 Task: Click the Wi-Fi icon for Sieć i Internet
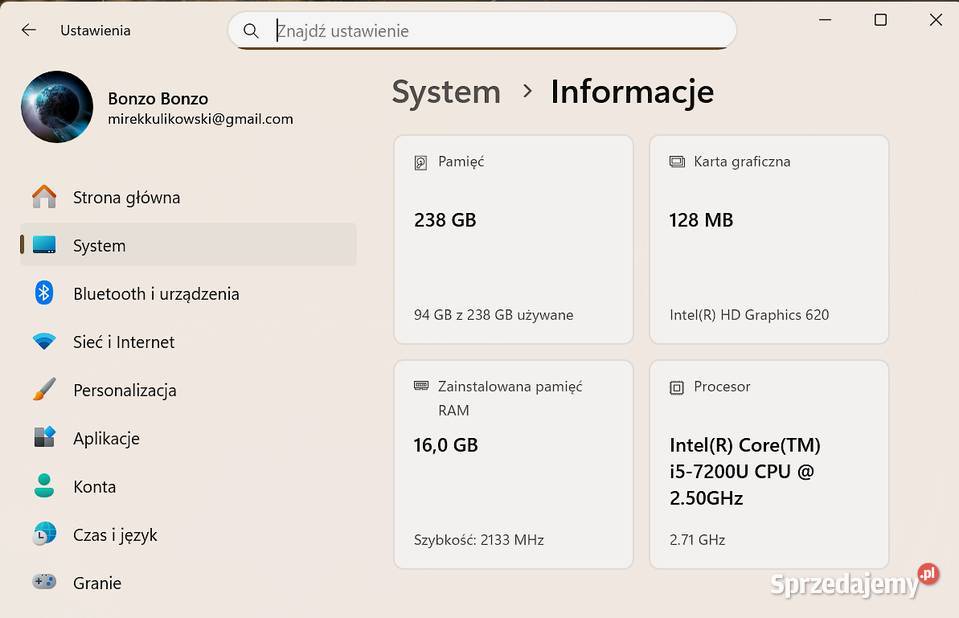click(x=44, y=342)
